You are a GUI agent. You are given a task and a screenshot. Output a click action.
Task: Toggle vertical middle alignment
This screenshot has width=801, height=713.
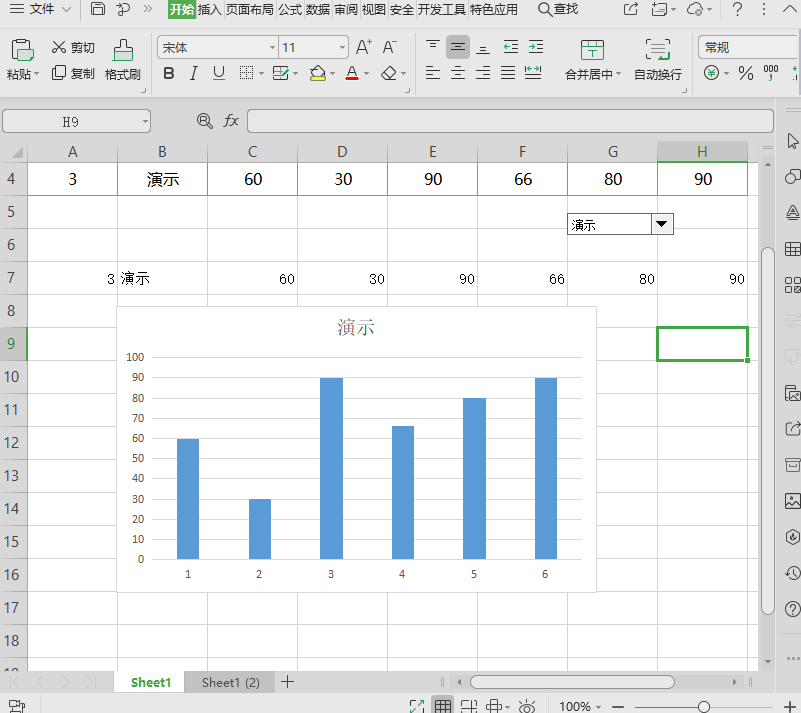pos(458,47)
